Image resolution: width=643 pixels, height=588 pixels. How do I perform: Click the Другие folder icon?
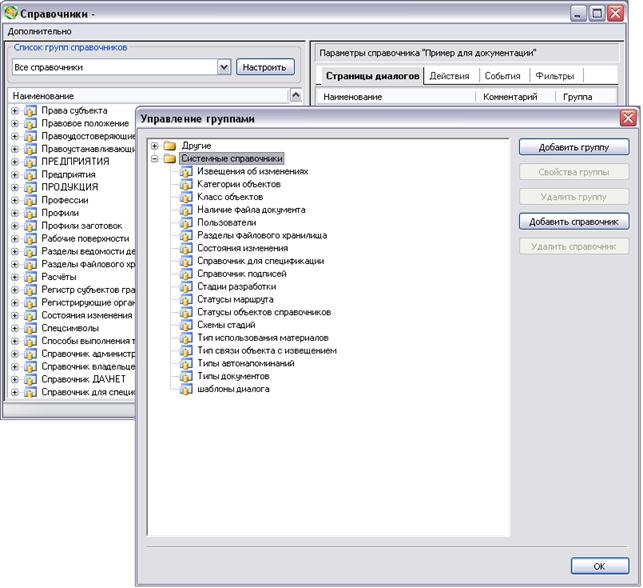[171, 146]
